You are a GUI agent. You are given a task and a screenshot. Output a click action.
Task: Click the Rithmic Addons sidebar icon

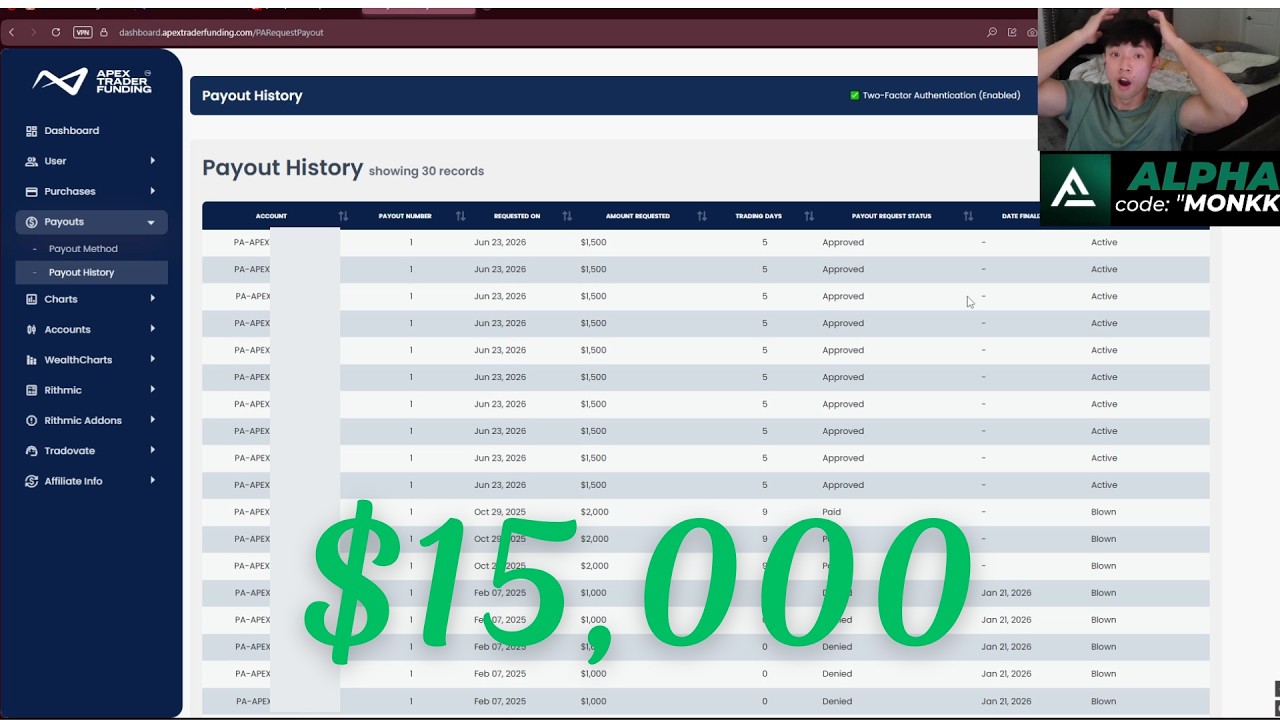31,421
